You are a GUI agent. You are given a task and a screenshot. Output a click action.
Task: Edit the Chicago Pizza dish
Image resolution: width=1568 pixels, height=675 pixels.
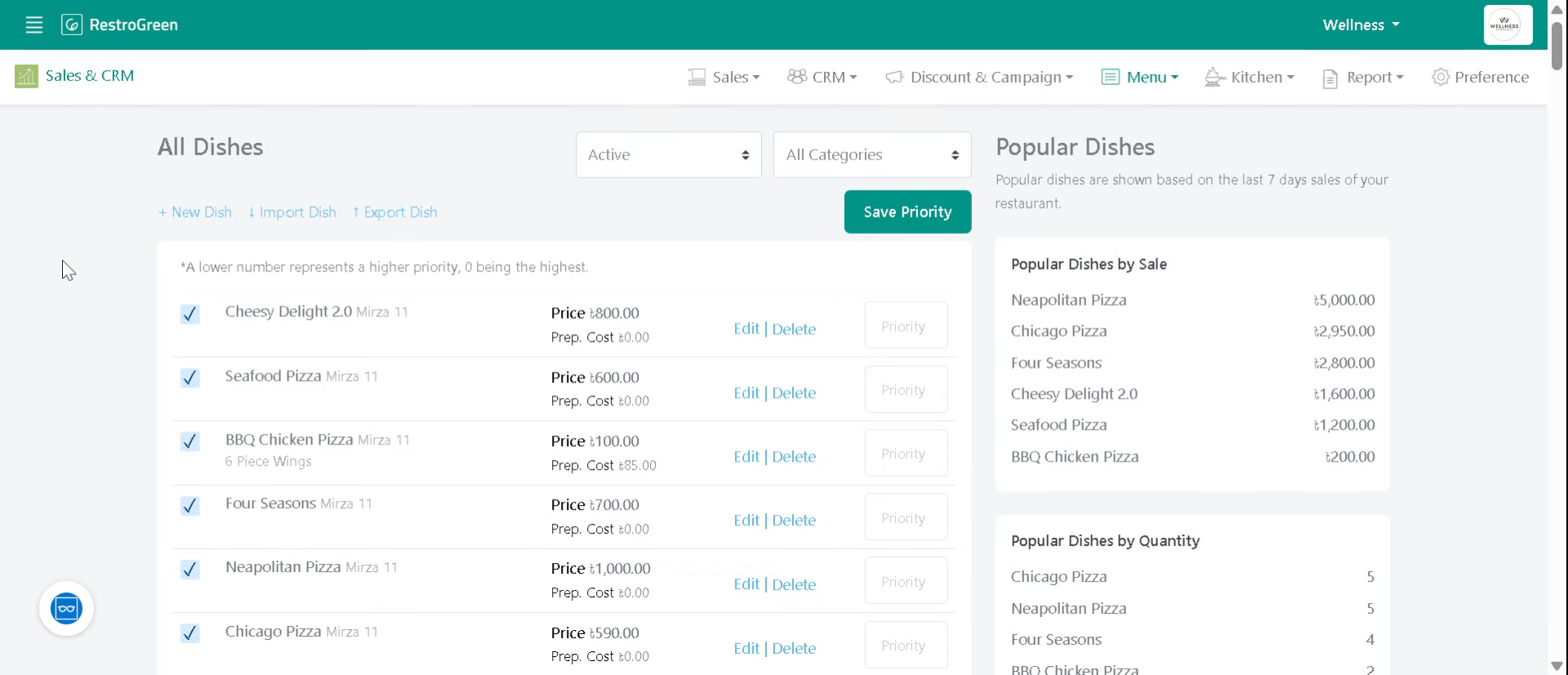click(746, 648)
